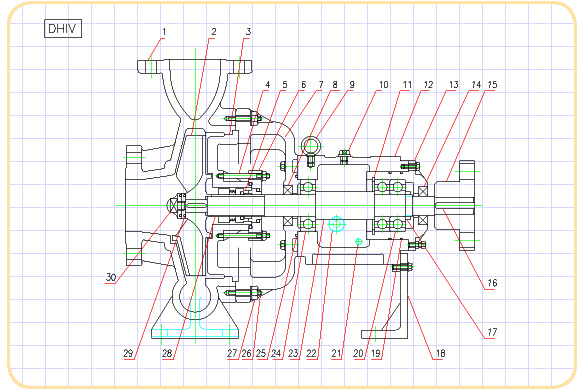Click part number 3 label

(248, 32)
